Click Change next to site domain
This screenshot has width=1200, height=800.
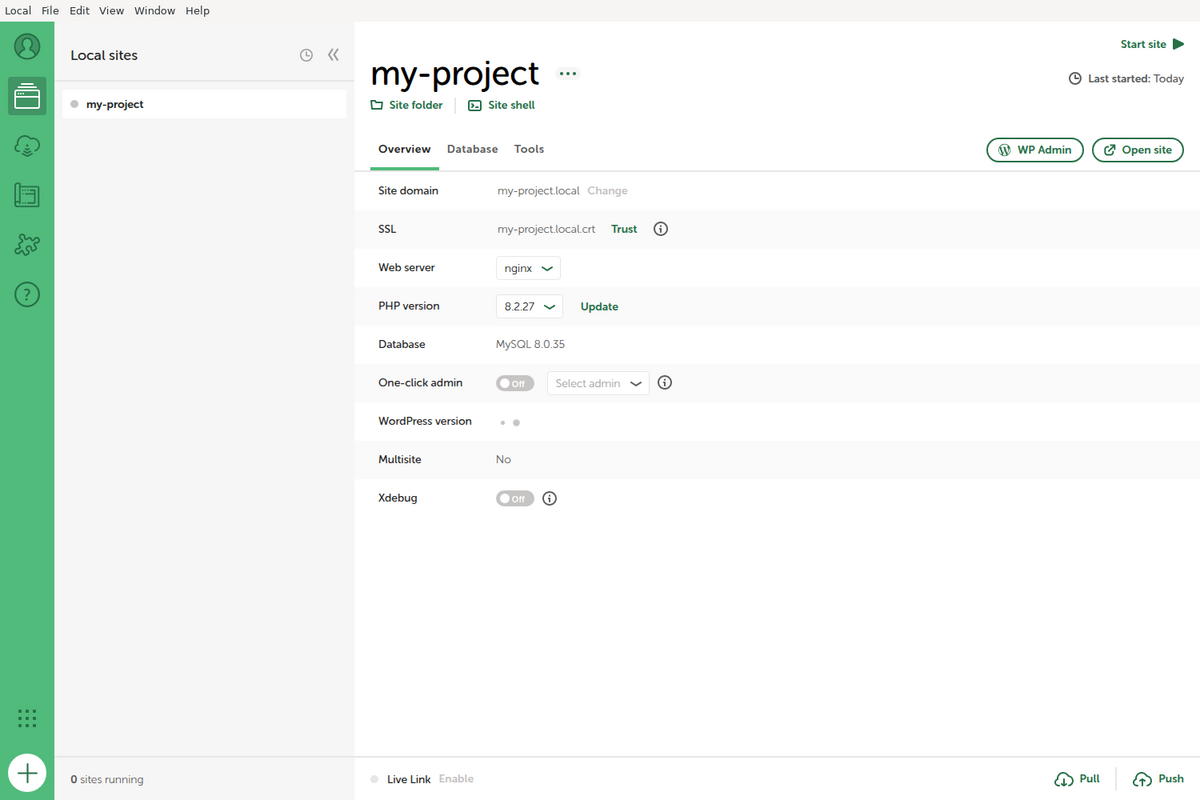pos(607,190)
